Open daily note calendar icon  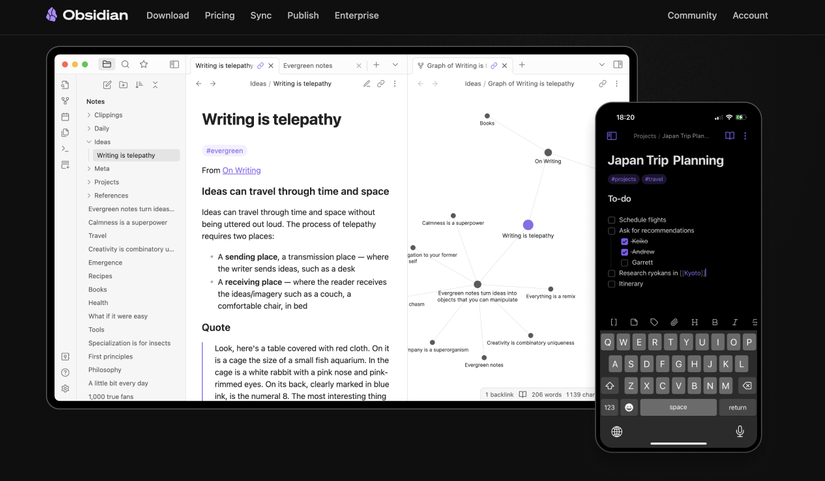tap(65, 117)
